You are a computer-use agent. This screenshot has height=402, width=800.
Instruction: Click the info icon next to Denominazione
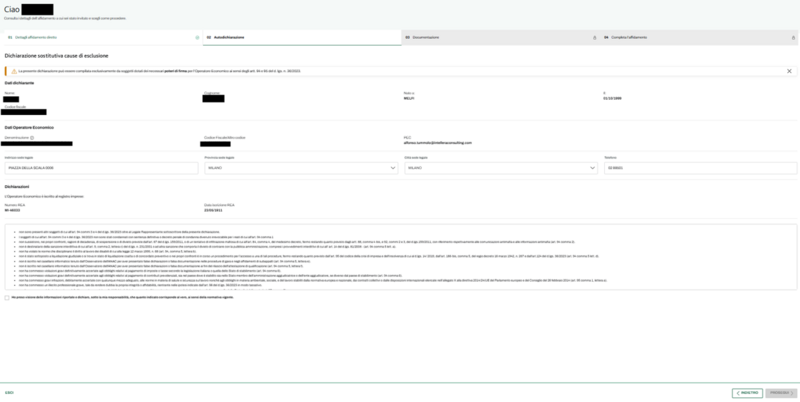(x=32, y=138)
